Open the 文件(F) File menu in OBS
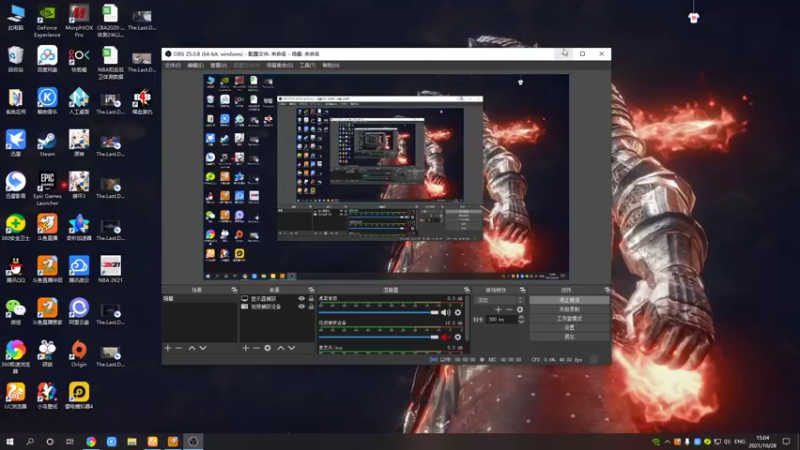800x450 pixels. [x=172, y=65]
